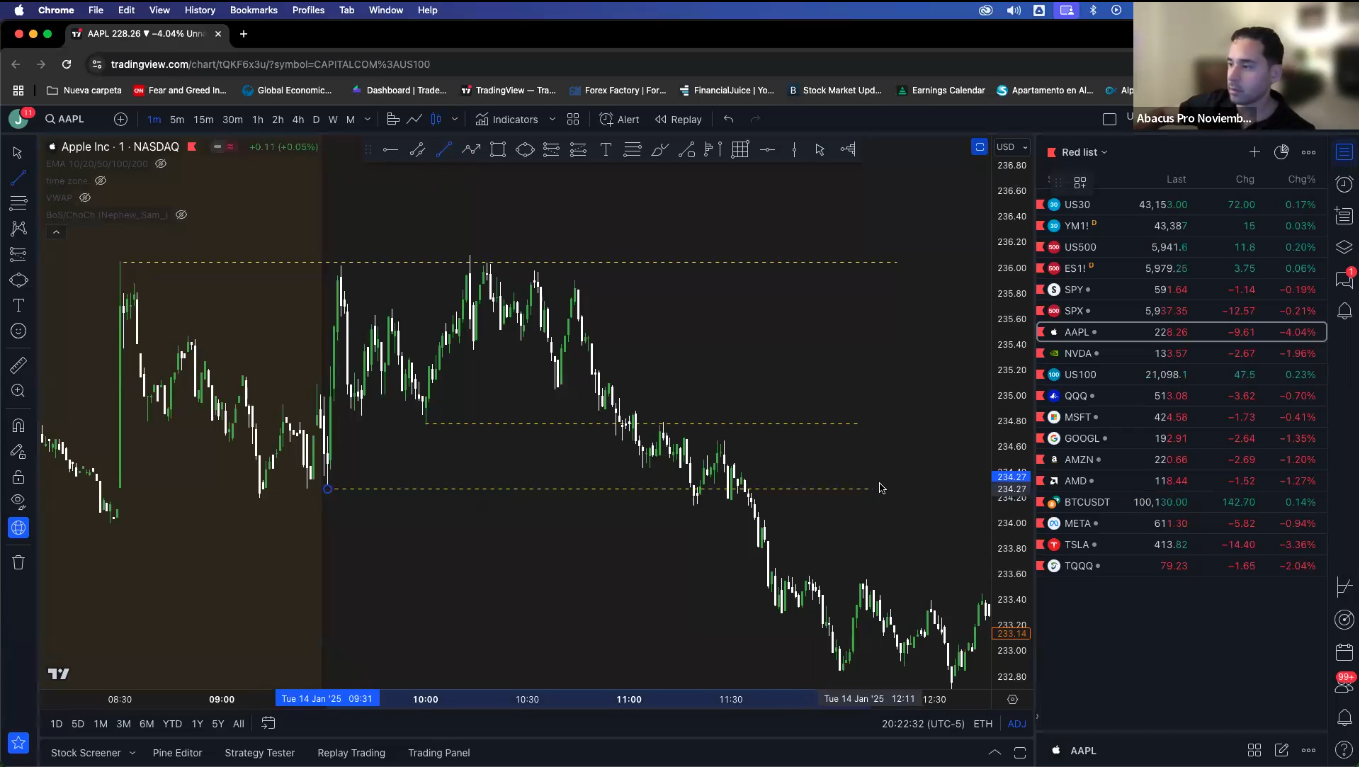Toggle lock all drawing tools
This screenshot has width=1359, height=767.
[x=17, y=477]
